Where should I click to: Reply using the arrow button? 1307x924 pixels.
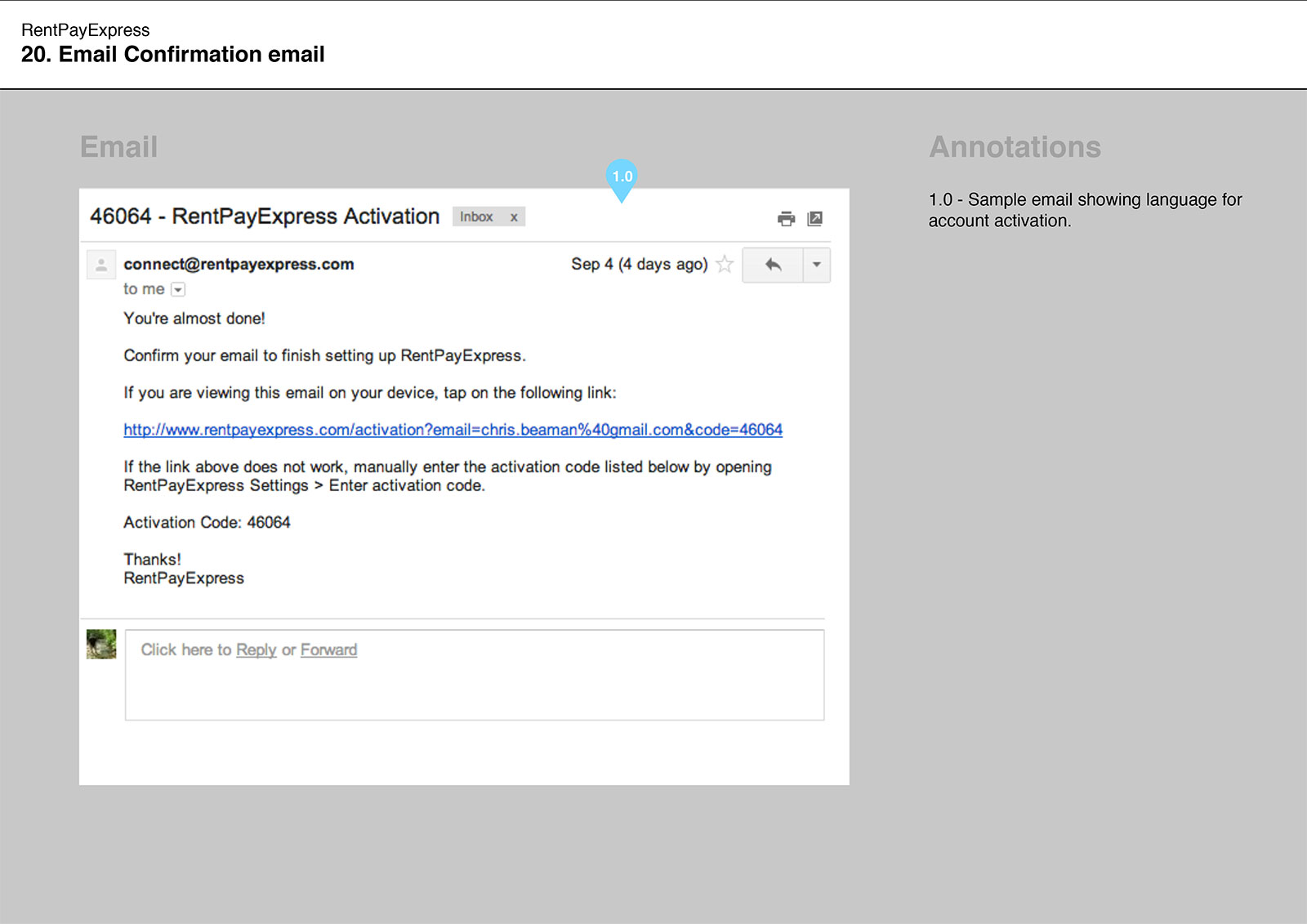point(773,265)
